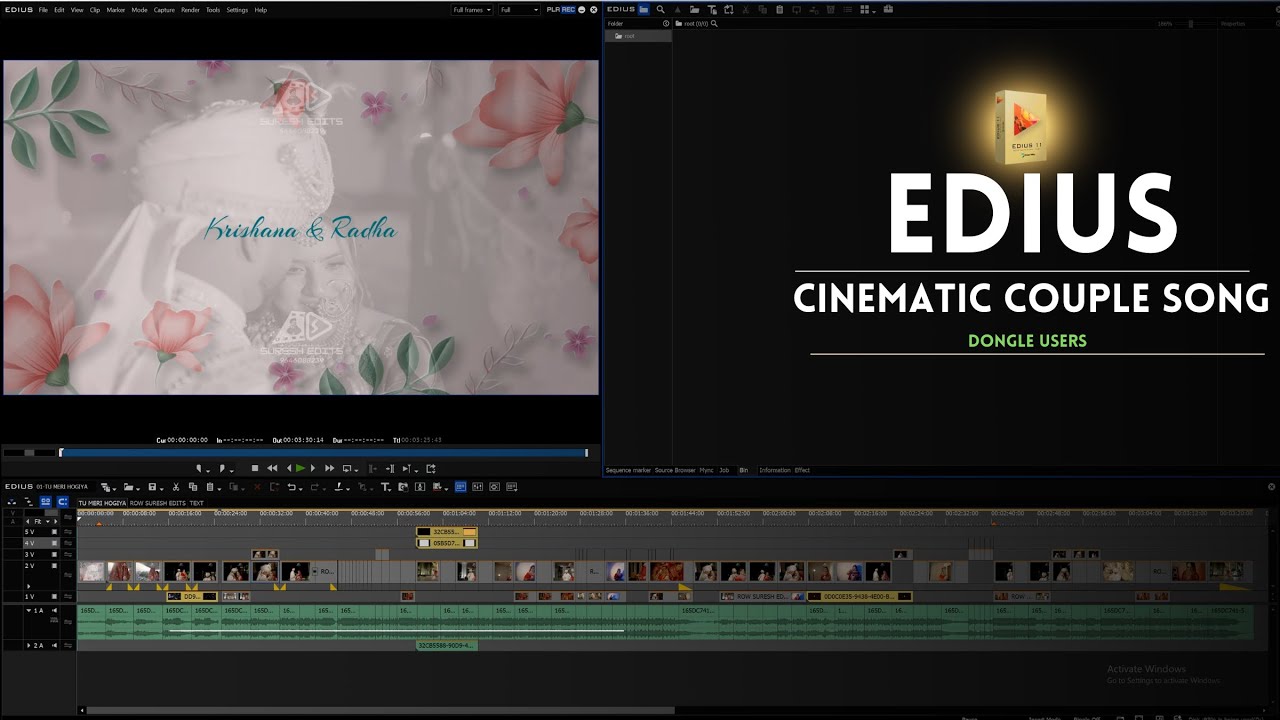Open the File menu

[43, 9]
